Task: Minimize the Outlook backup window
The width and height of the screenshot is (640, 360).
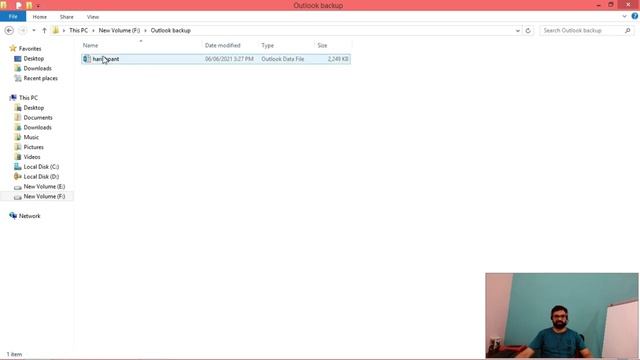Action: tap(598, 5)
